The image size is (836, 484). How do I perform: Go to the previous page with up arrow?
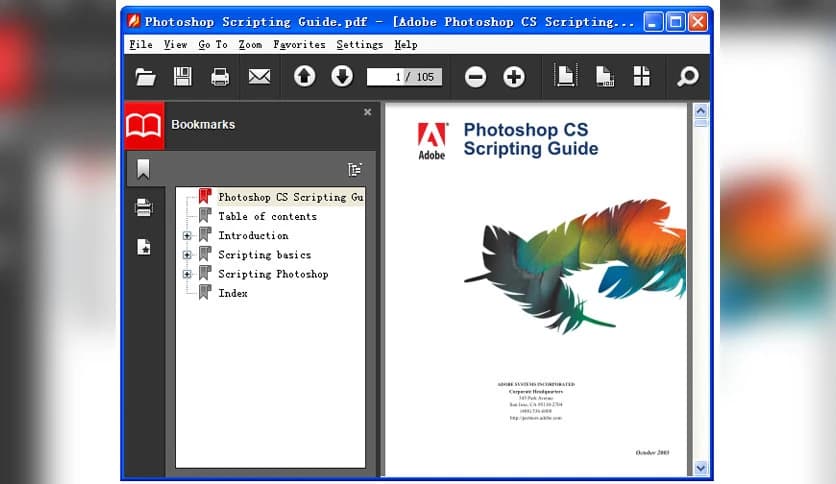click(x=304, y=76)
